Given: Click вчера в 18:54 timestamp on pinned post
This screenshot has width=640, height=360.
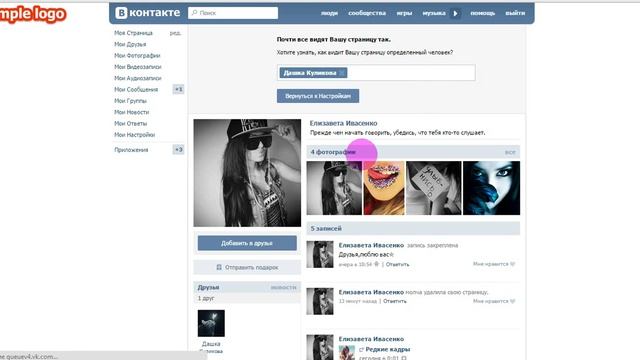Looking at the screenshot, I should click(355, 264).
